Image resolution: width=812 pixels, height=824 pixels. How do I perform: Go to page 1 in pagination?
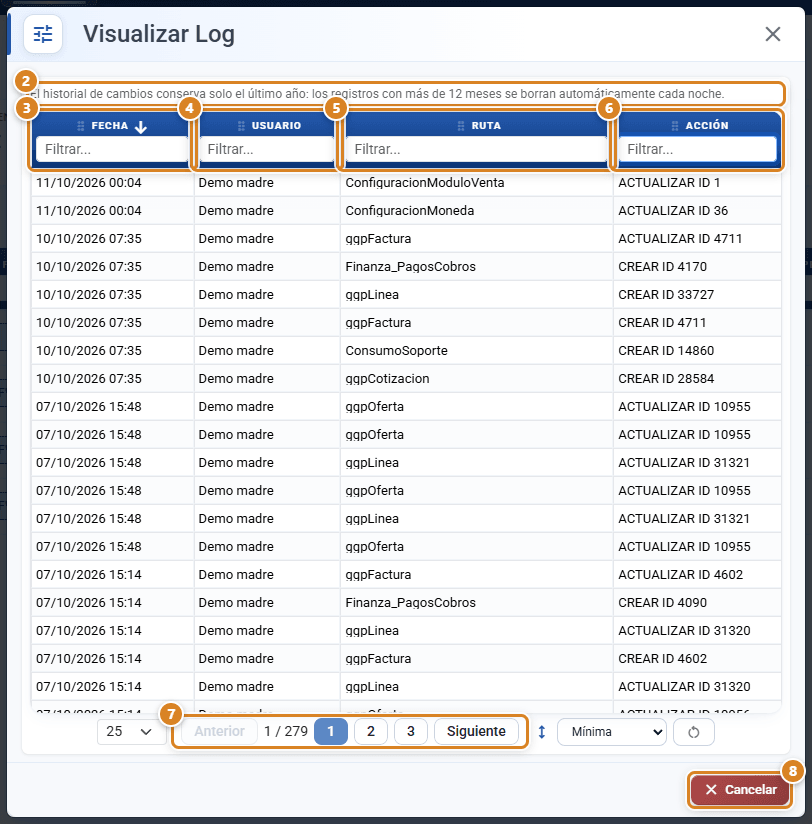331,732
